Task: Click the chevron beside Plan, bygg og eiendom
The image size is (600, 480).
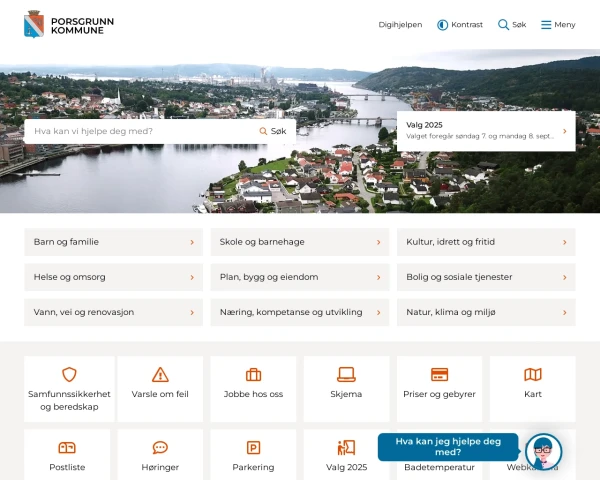Action: click(x=378, y=278)
